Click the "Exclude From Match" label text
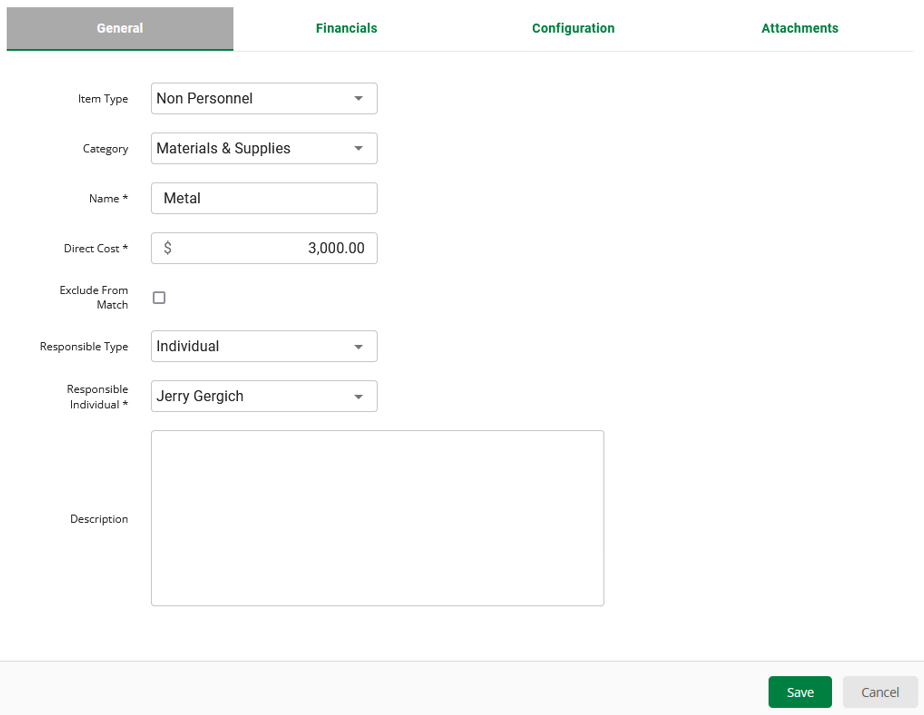The width and height of the screenshot is (924, 715). point(94,297)
